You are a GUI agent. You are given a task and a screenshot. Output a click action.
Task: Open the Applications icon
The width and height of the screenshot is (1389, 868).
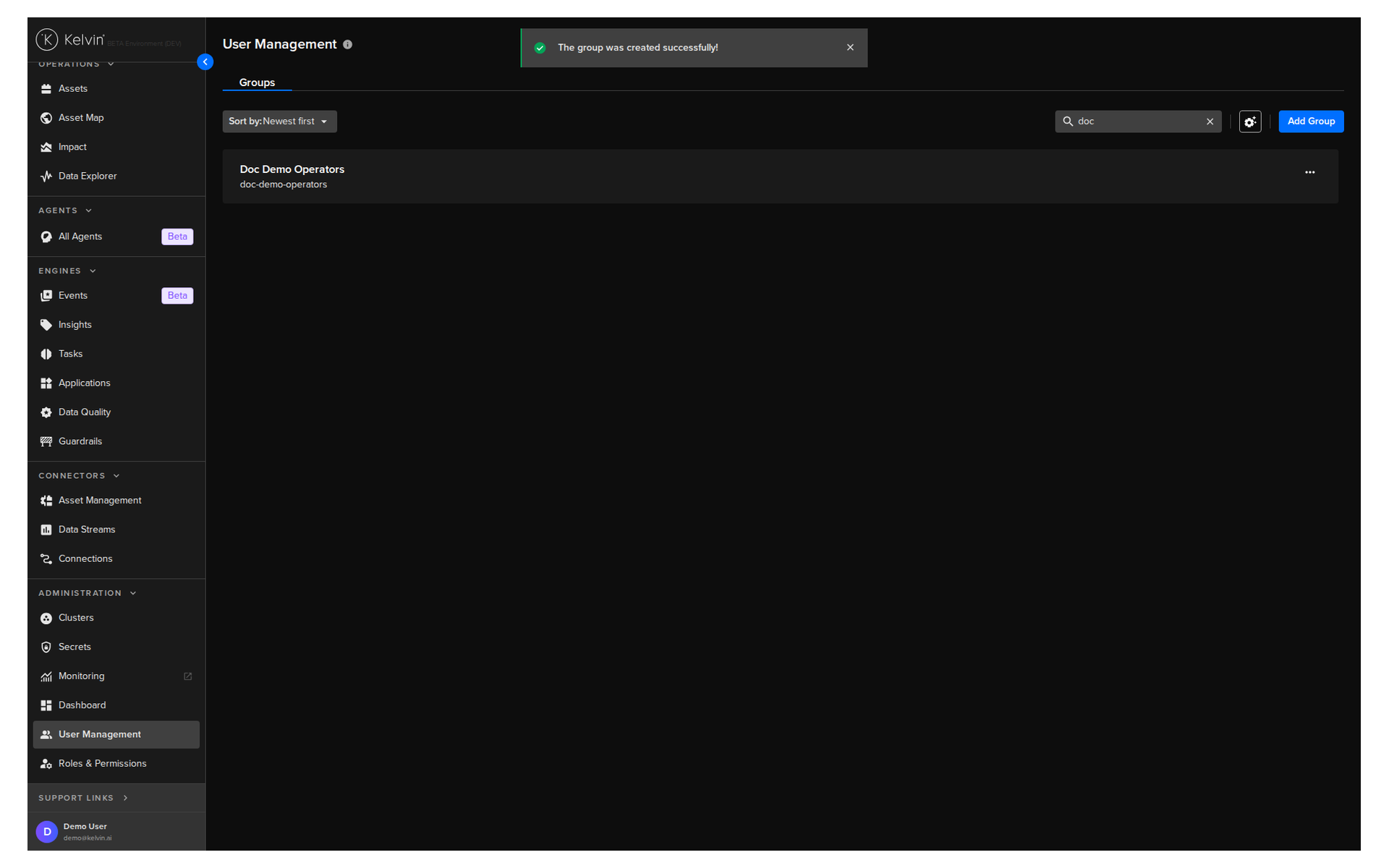point(46,383)
